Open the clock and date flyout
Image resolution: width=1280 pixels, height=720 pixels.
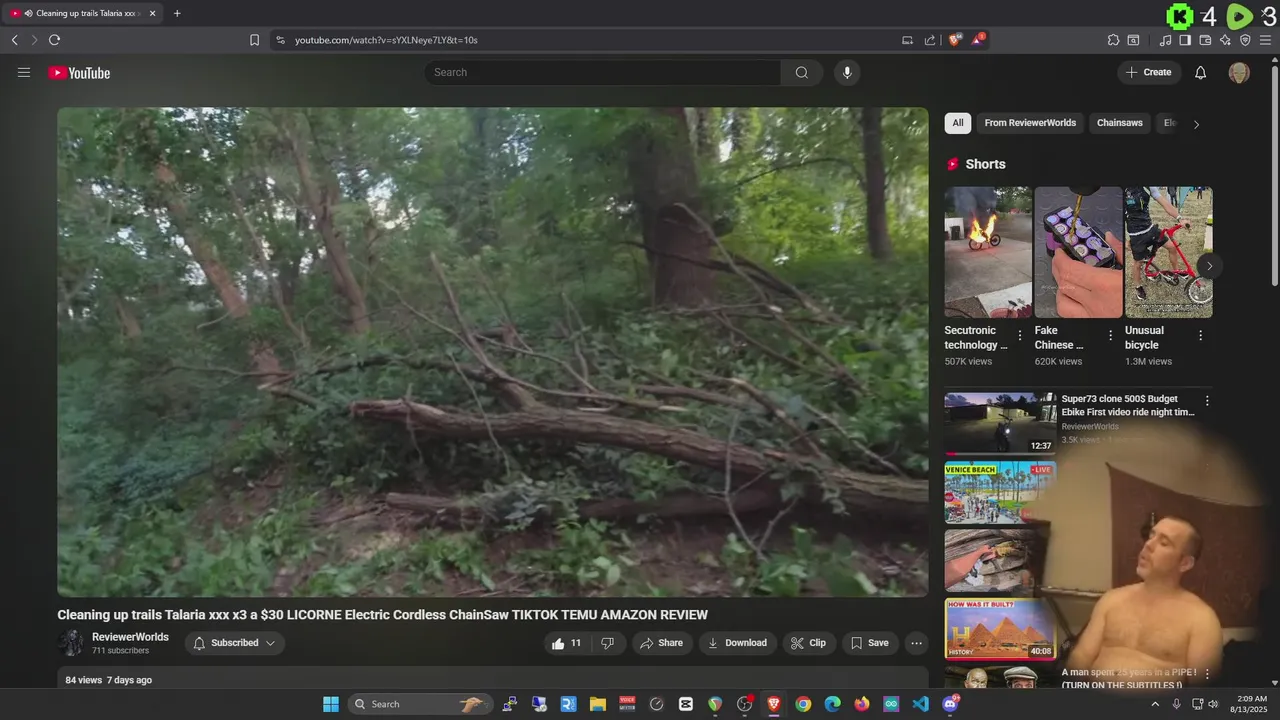(x=1251, y=704)
